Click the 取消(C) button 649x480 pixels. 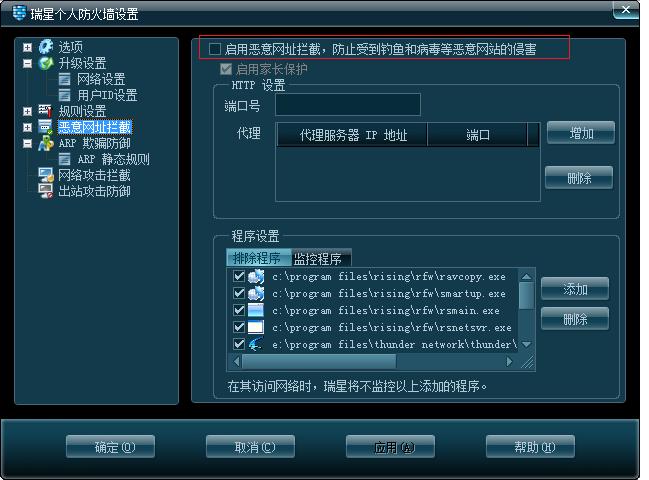[250, 446]
